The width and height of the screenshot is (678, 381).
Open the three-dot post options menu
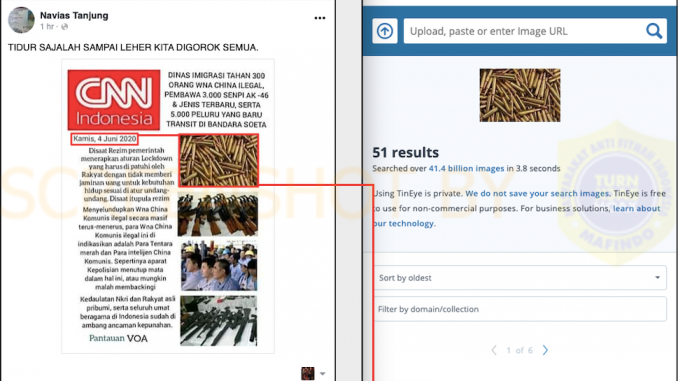tap(320, 18)
